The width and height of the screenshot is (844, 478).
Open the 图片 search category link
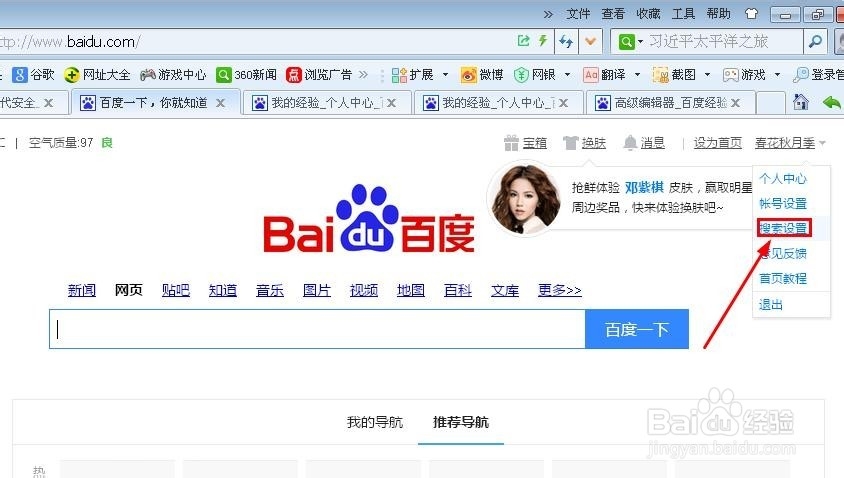(x=316, y=291)
